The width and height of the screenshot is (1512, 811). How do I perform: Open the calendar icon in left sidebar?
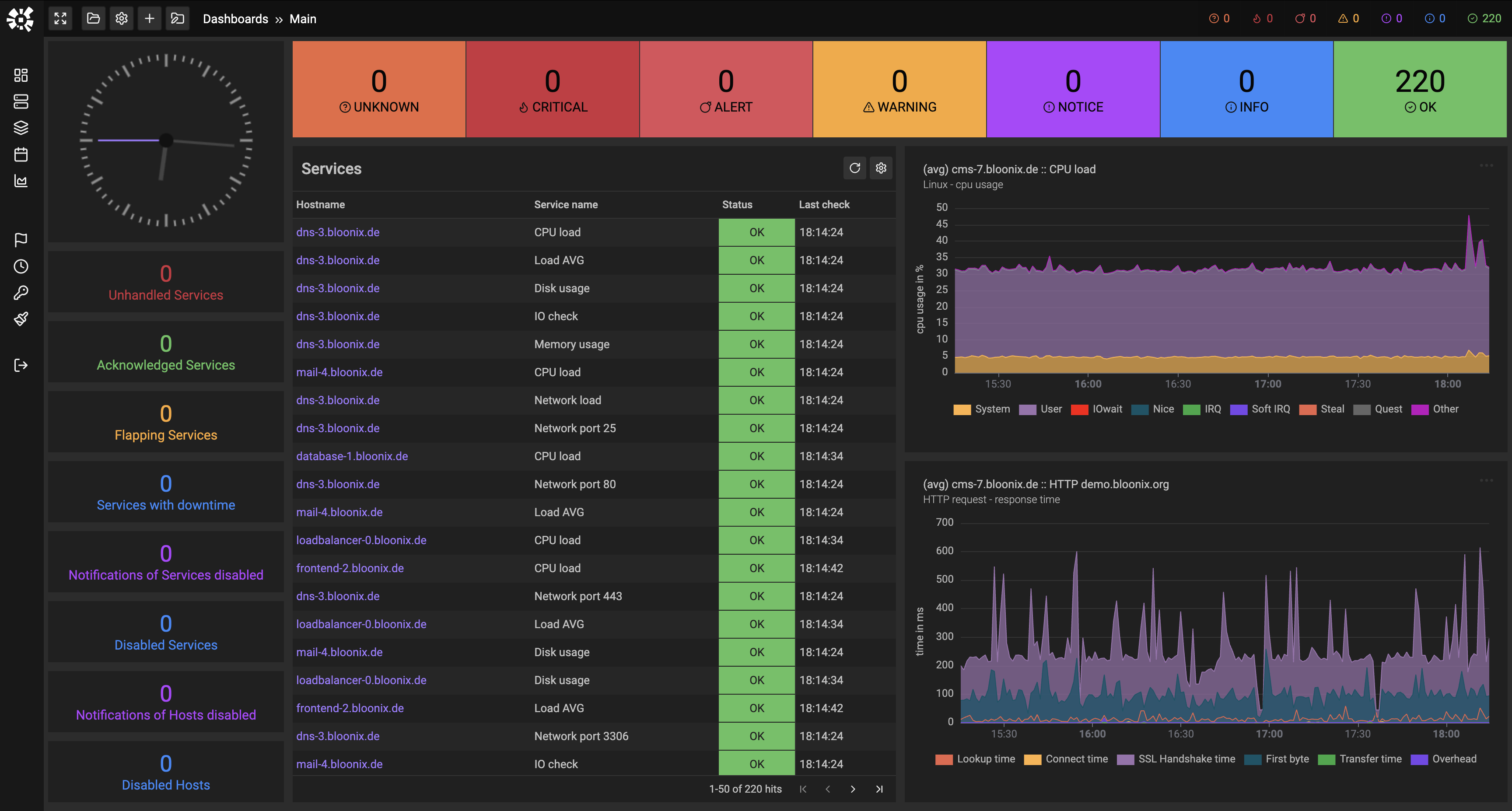point(21,154)
